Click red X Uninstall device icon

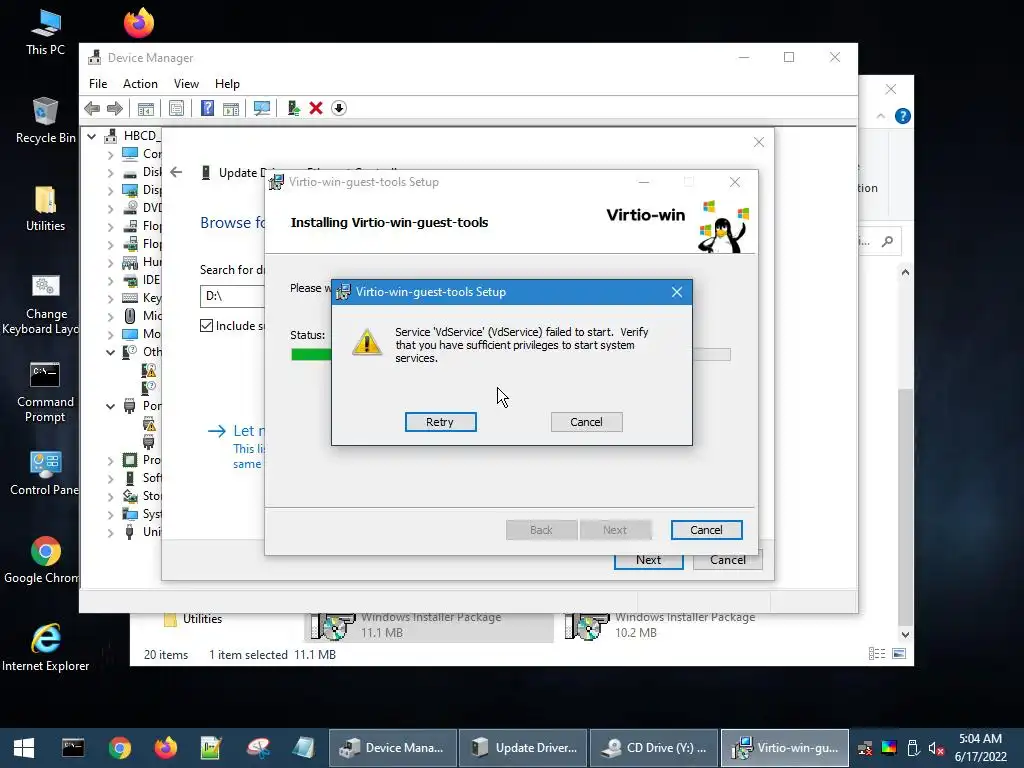tap(316, 108)
